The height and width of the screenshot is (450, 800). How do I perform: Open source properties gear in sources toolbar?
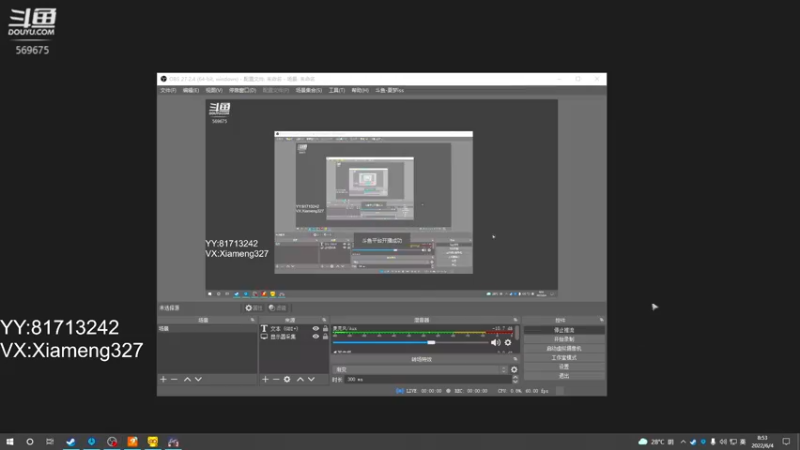(x=287, y=380)
